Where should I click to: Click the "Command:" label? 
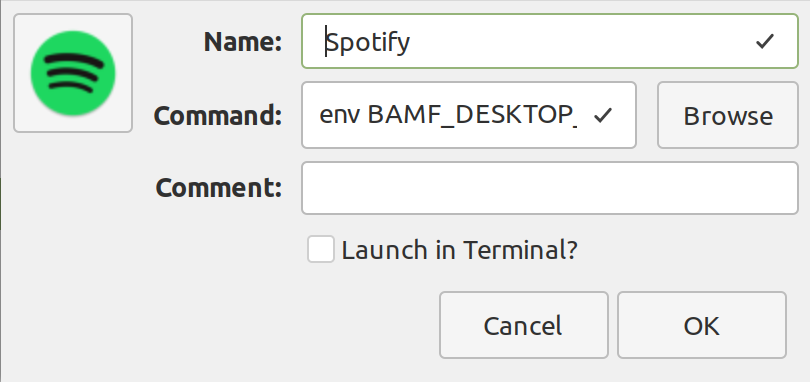[x=218, y=115]
